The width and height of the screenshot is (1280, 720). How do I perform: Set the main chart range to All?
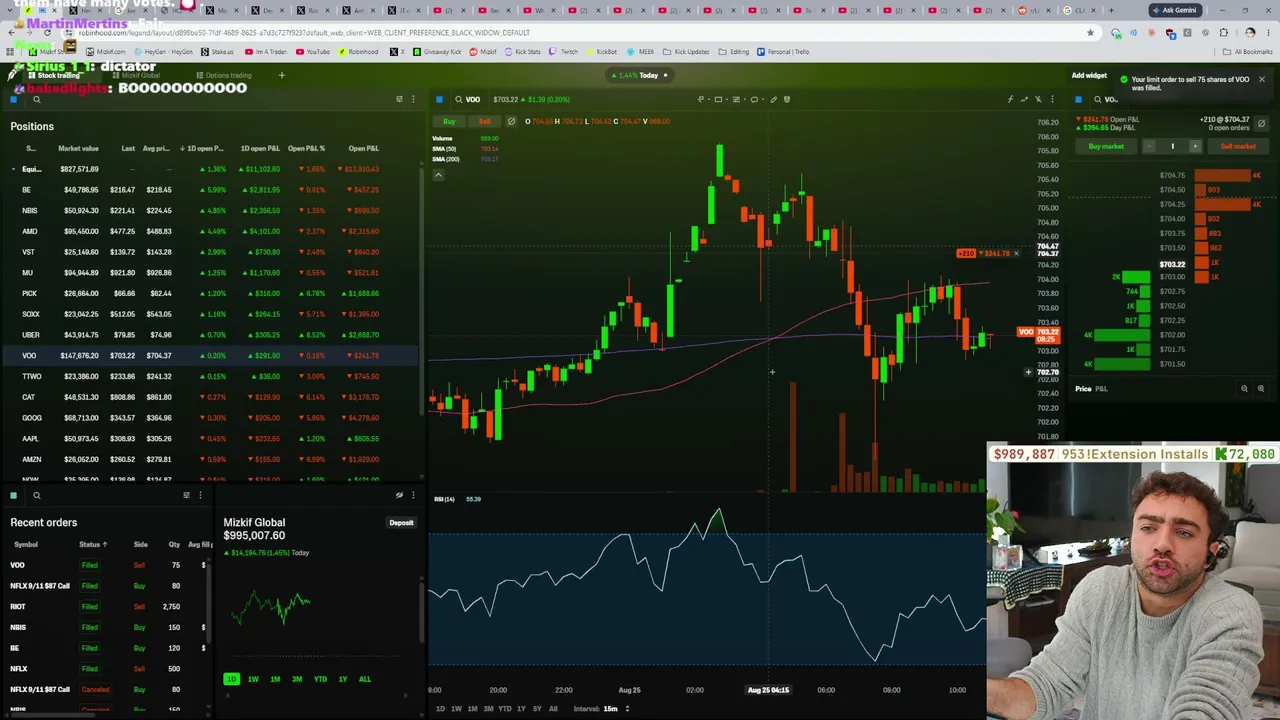click(553, 709)
